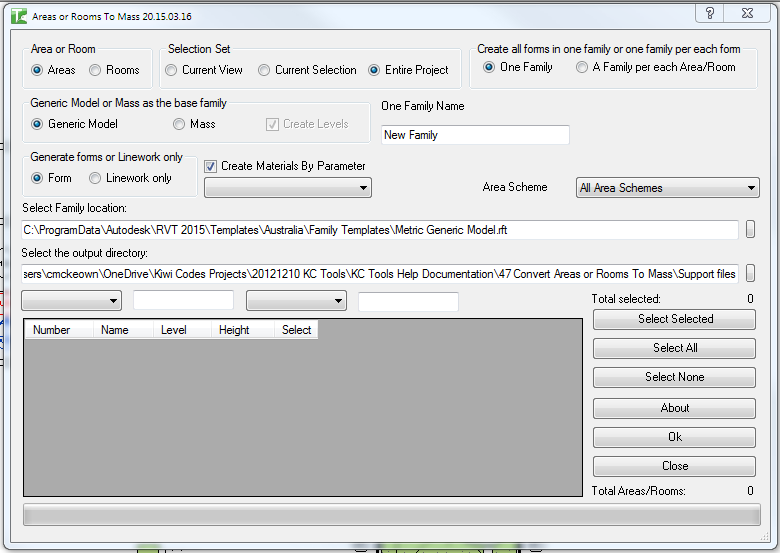Sort by the Number column header
The width and height of the screenshot is (780, 553).
(52, 330)
